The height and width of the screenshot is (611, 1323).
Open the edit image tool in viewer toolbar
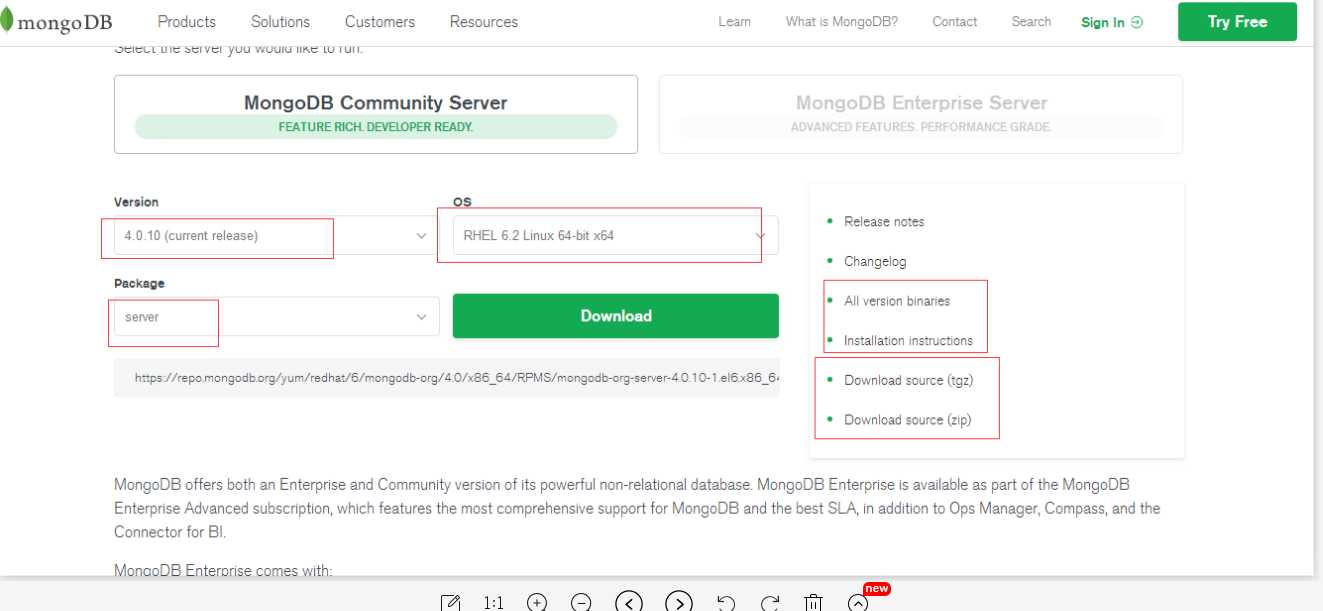451,602
